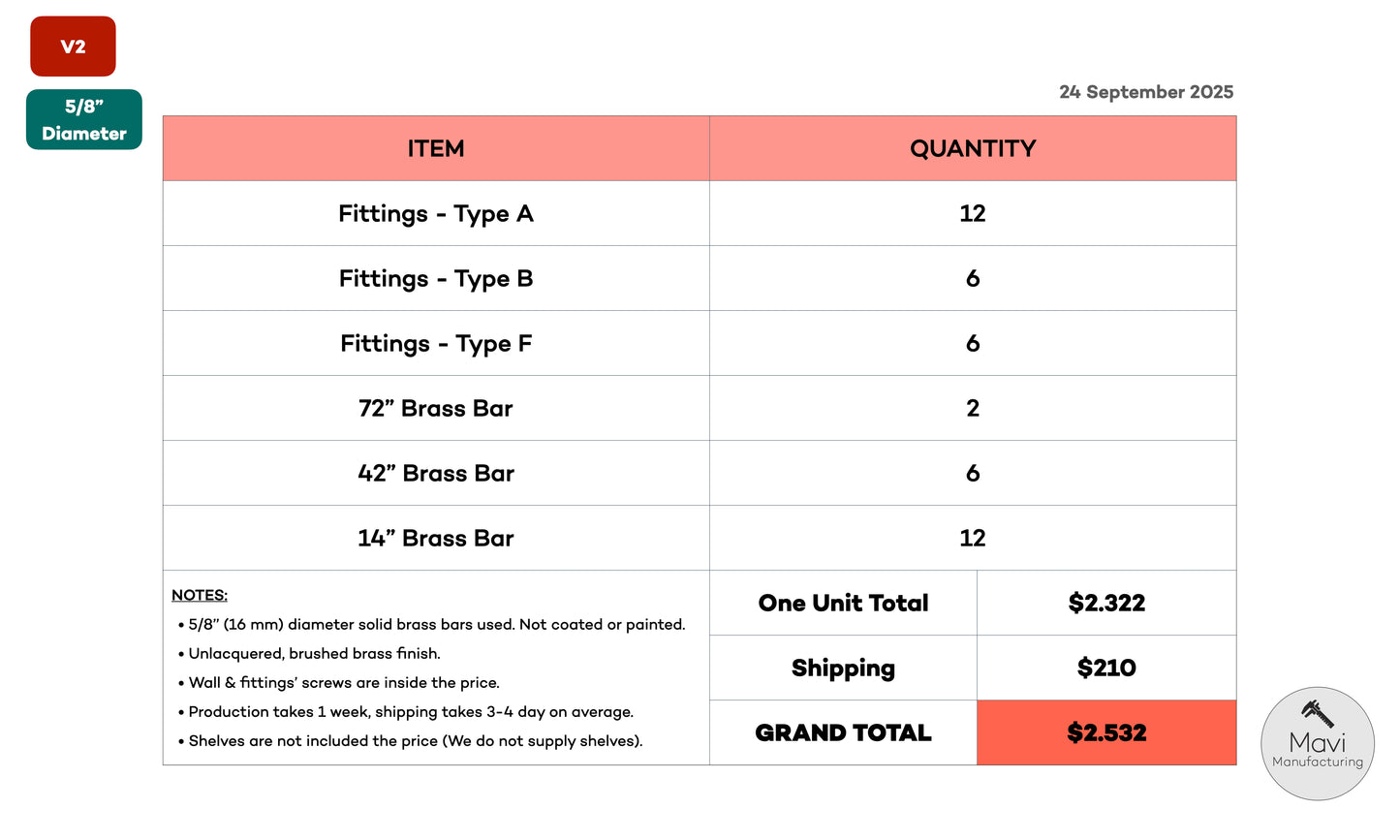
Task: Click the green 5/8" Diameter badge
Action: click(84, 120)
